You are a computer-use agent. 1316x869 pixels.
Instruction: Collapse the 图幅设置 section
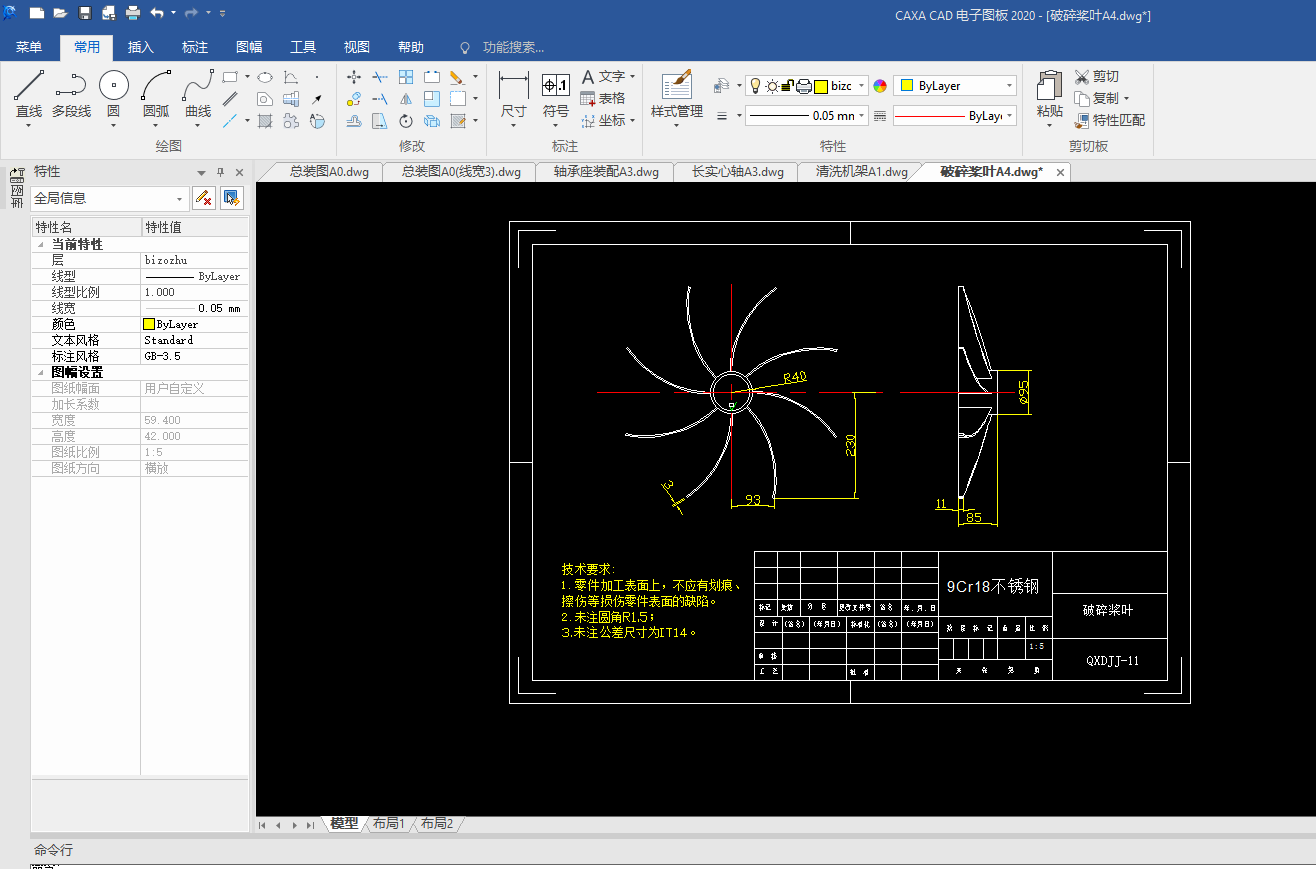coord(41,372)
